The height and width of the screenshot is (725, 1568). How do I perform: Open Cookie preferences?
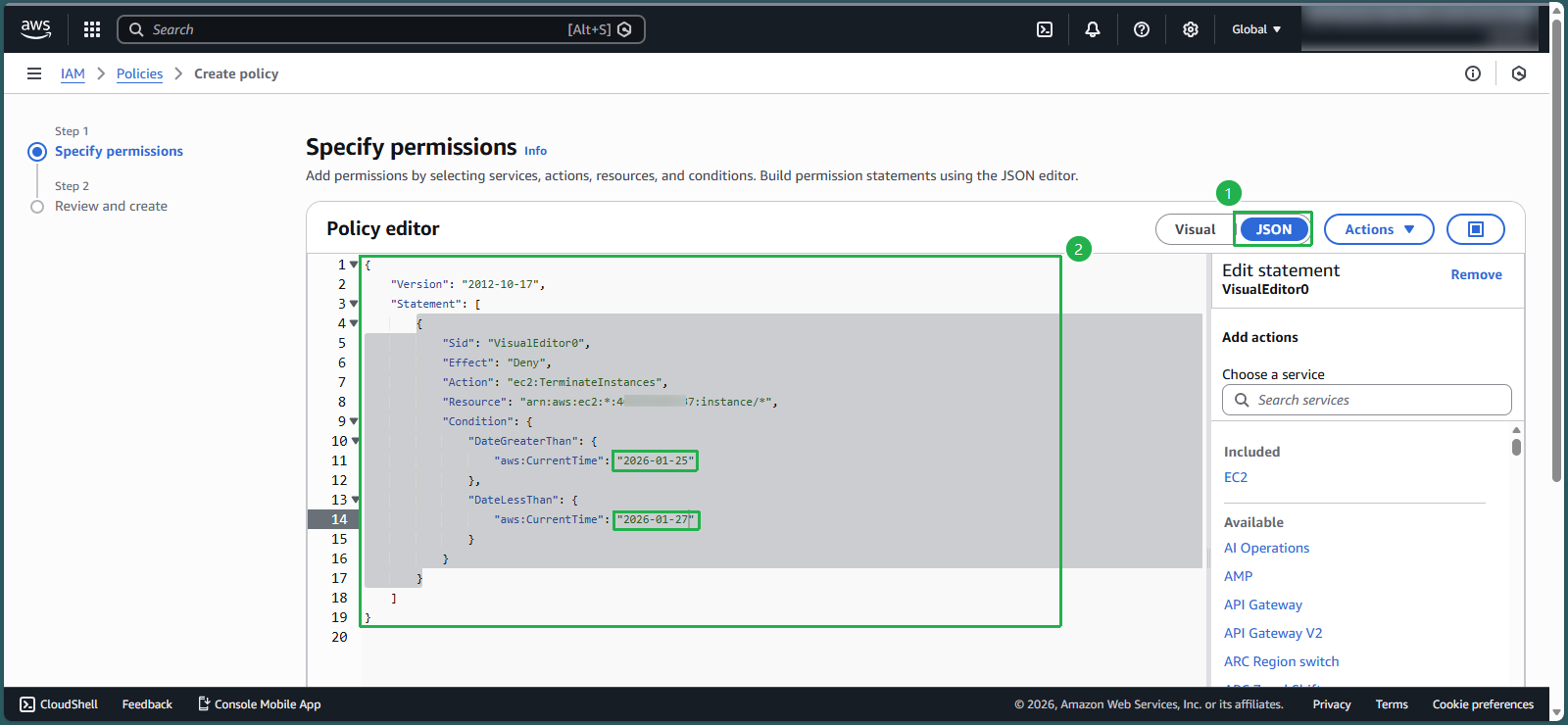tap(1483, 704)
